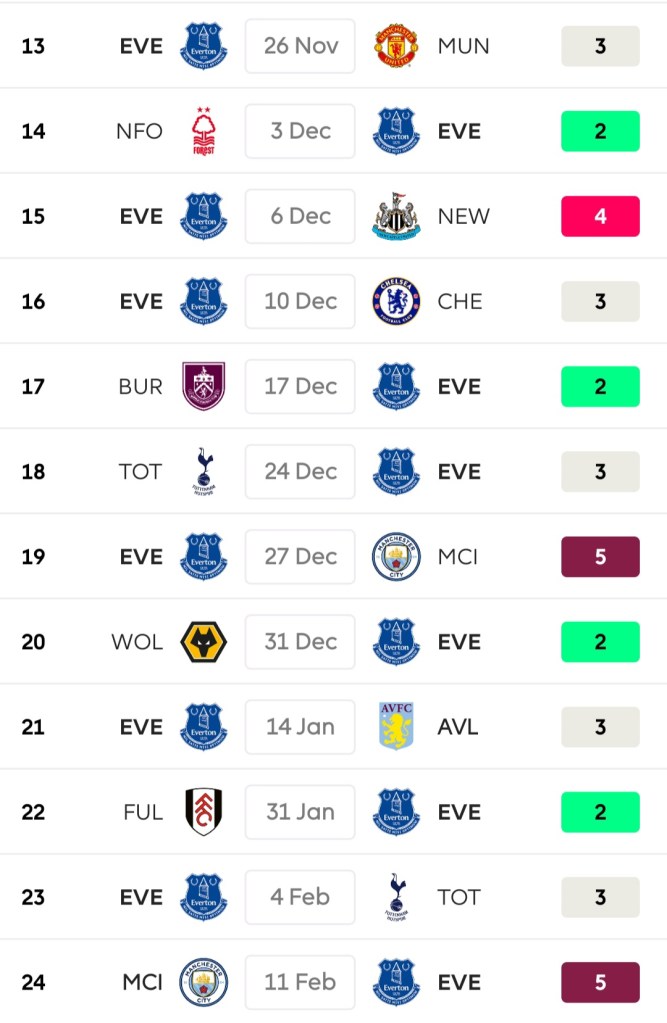This screenshot has height=1023, width=667.
Task: Click the Manchester City crest in gameweek 24
Action: point(204,982)
